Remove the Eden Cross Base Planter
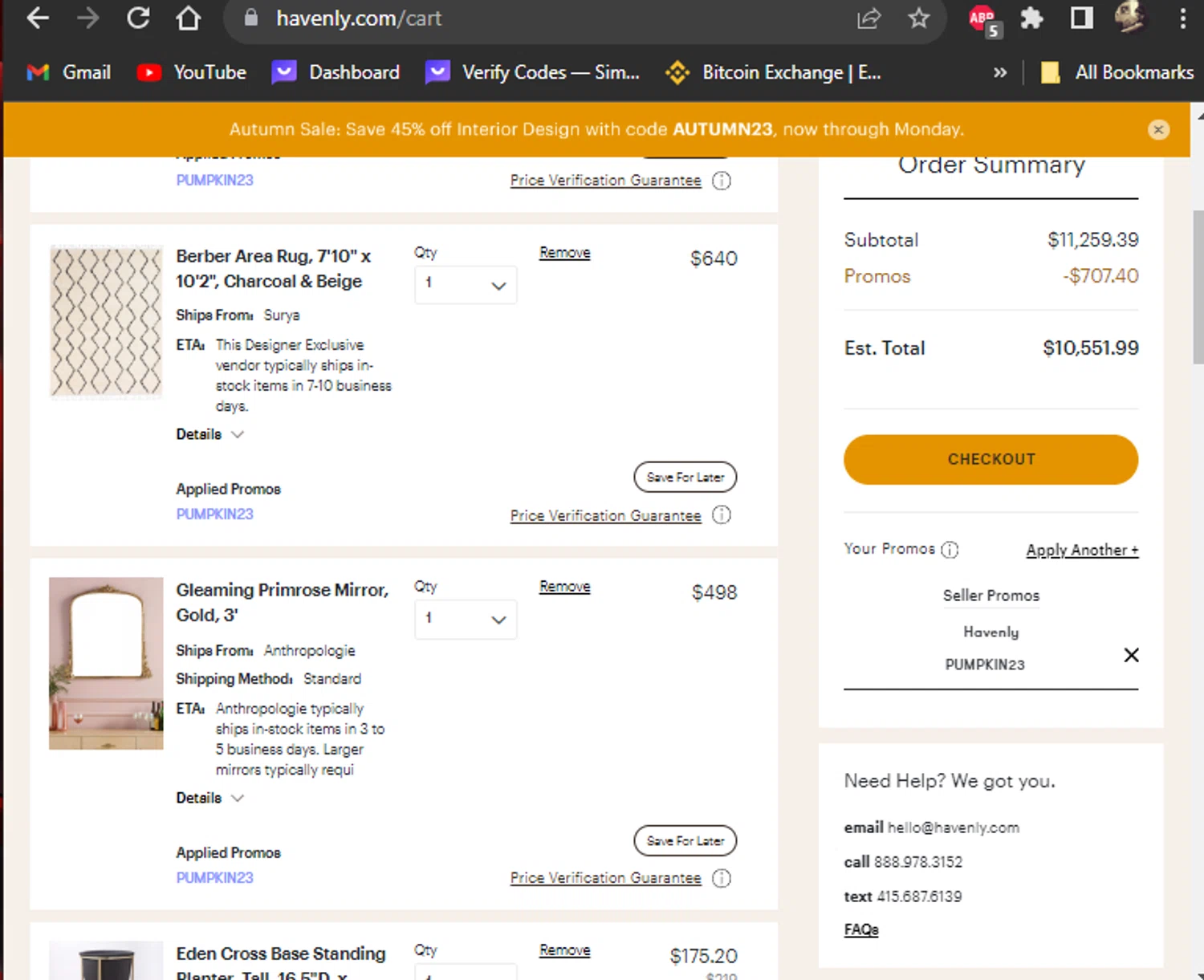1204x980 pixels. [564, 950]
